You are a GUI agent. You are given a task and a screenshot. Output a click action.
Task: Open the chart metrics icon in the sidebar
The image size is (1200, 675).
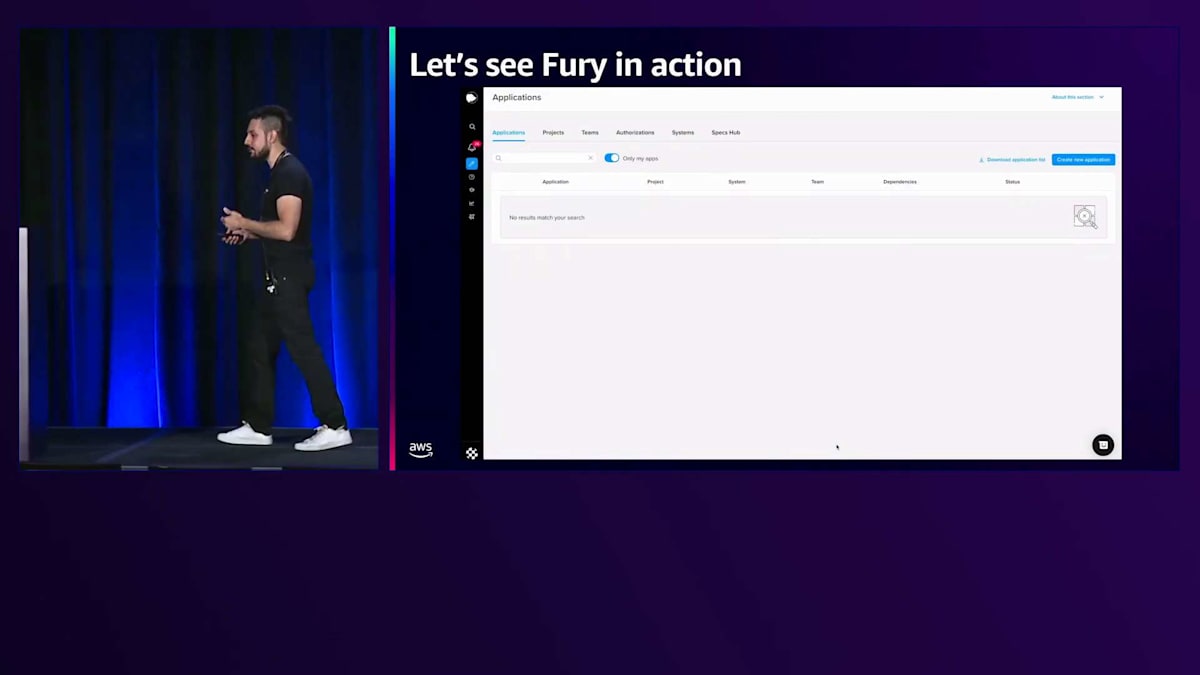(x=472, y=203)
